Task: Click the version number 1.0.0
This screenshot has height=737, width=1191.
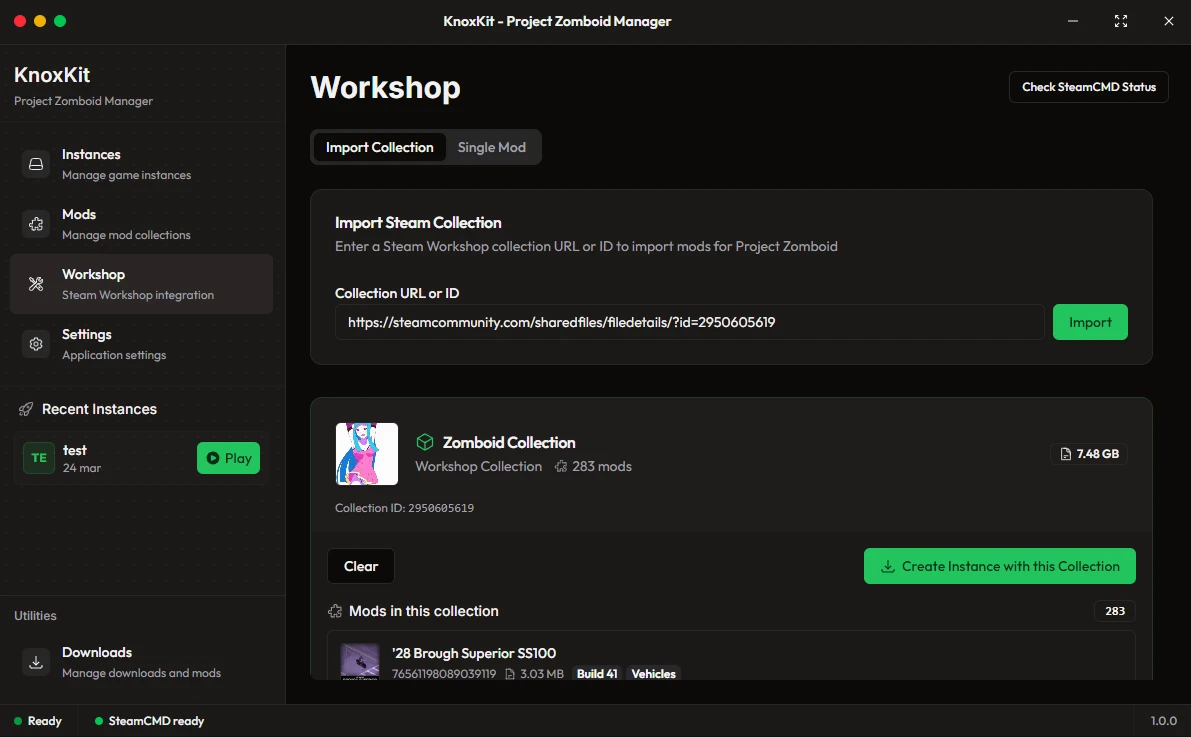Action: (1164, 721)
